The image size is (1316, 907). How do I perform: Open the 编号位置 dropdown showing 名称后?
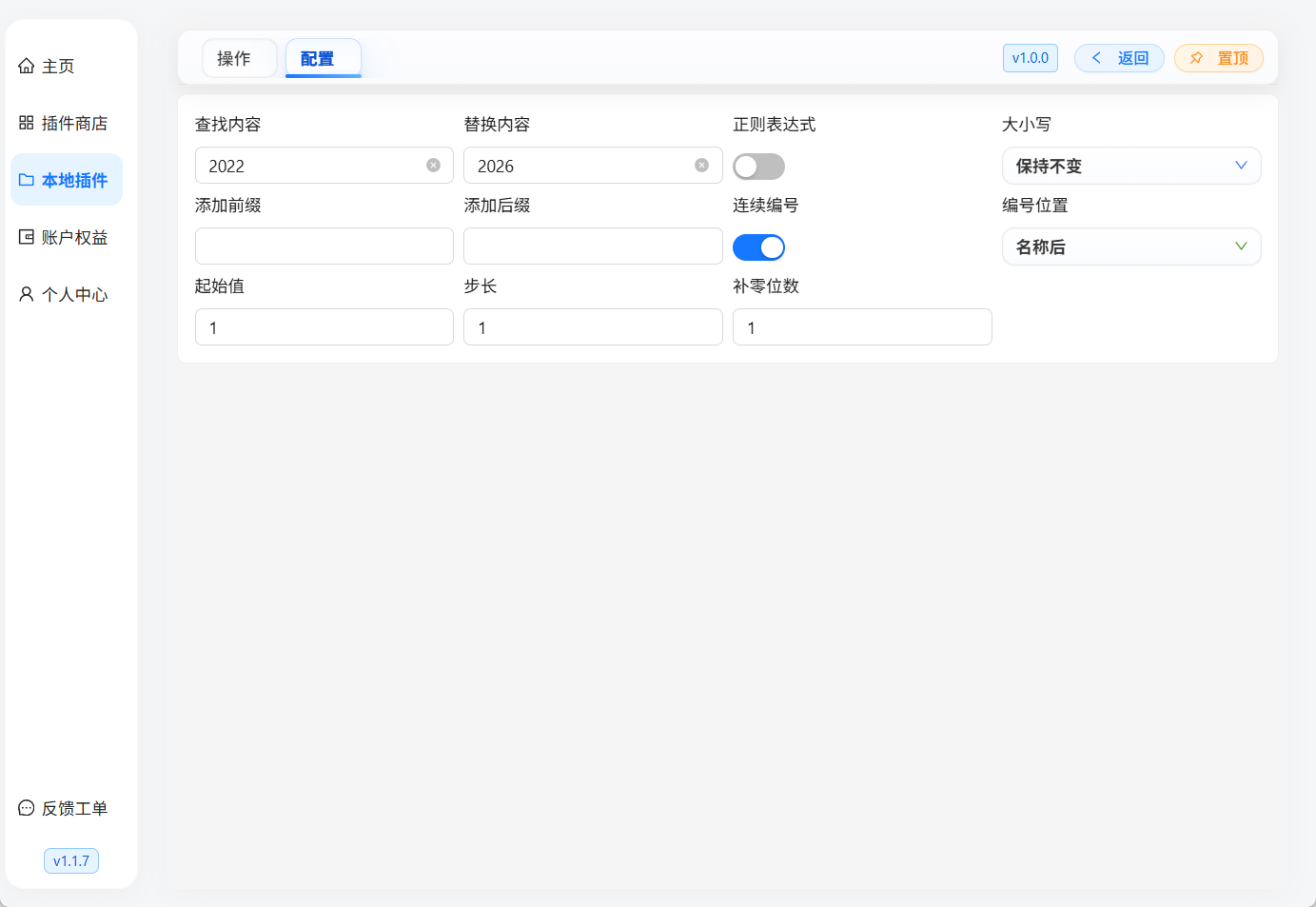(1131, 246)
